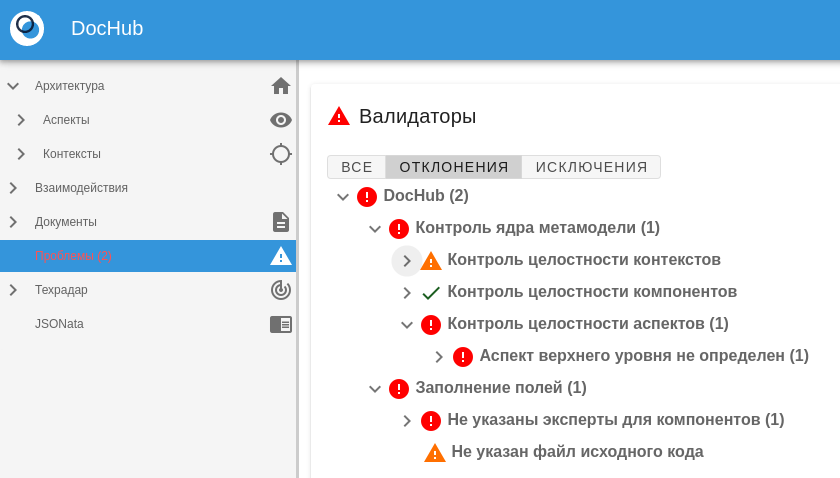Viewport: 840px width, 478px height.
Task: Click red warning triangle next to Валидаторы
Action: pos(339,116)
